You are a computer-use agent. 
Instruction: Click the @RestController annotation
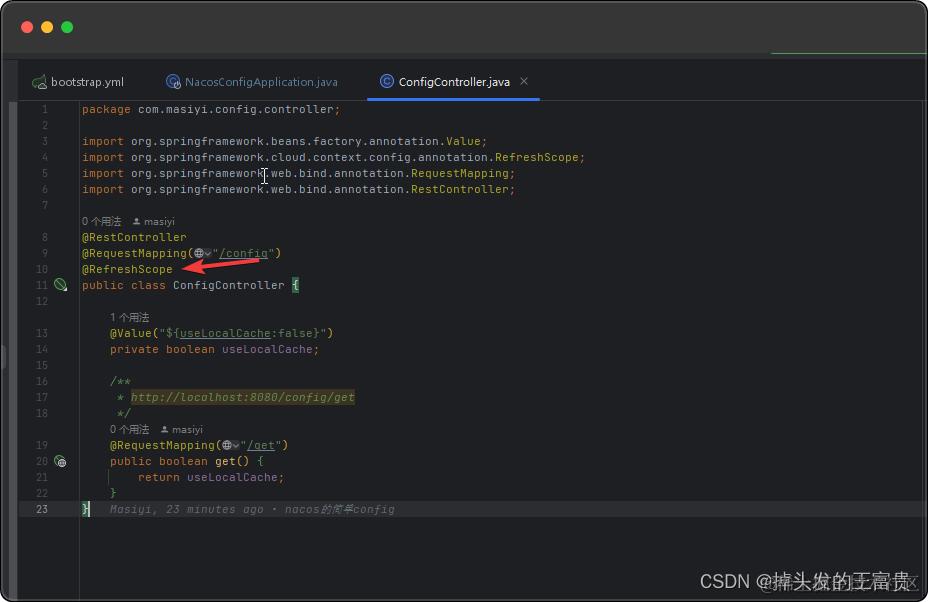pyautogui.click(x=134, y=237)
